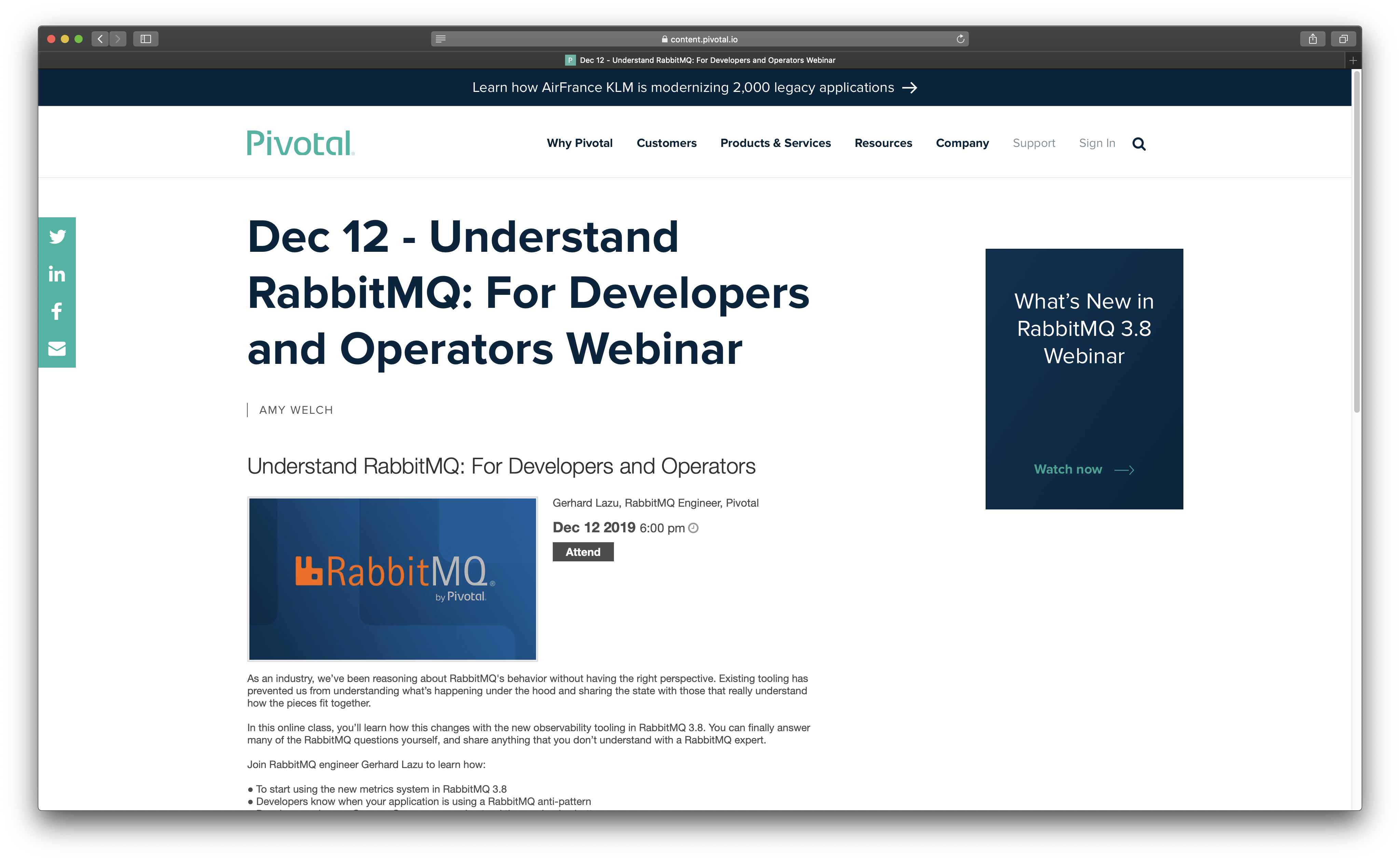The image size is (1400, 861).
Task: Share page via Facebook icon
Action: click(57, 311)
